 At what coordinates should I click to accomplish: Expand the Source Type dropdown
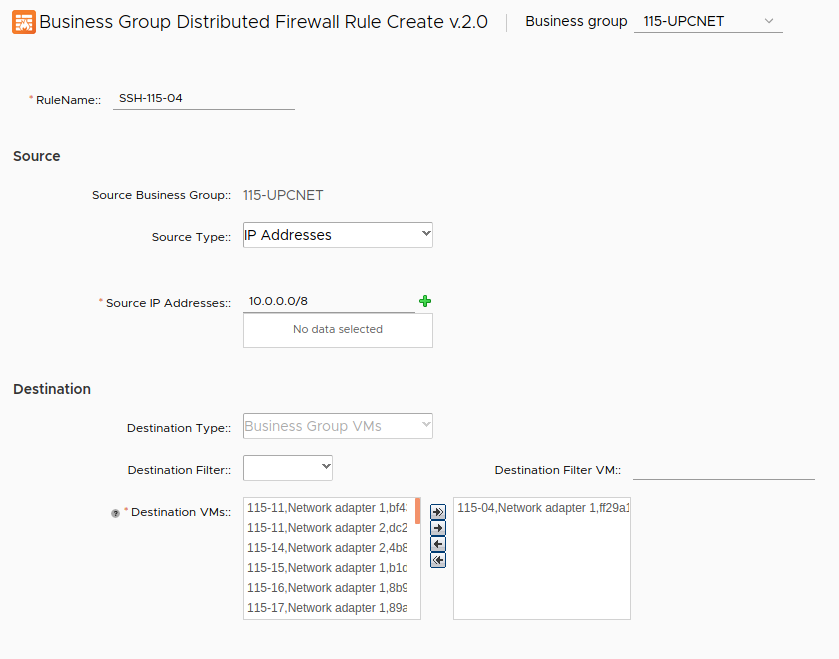click(337, 235)
